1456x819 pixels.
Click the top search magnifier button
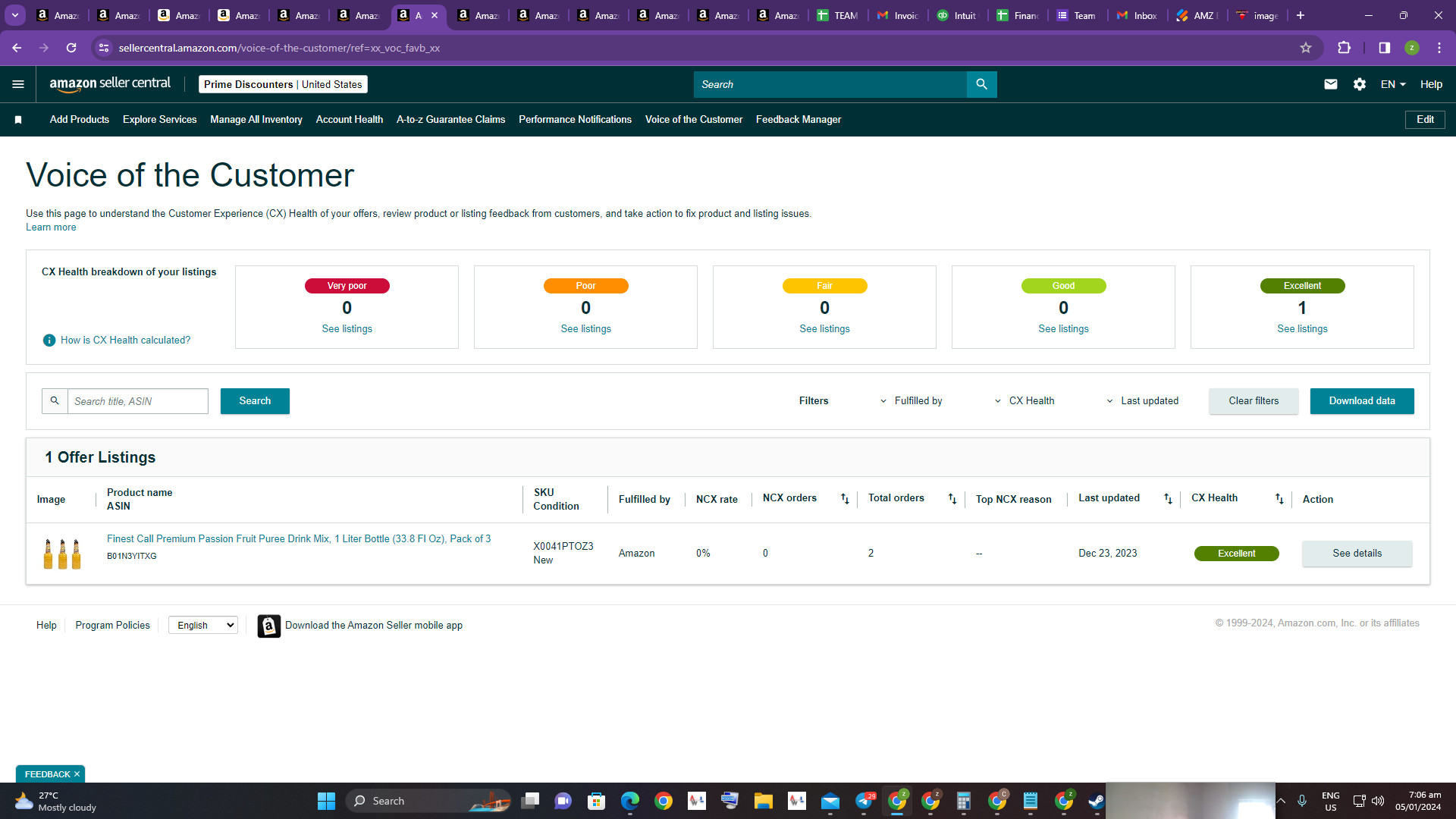click(x=981, y=84)
